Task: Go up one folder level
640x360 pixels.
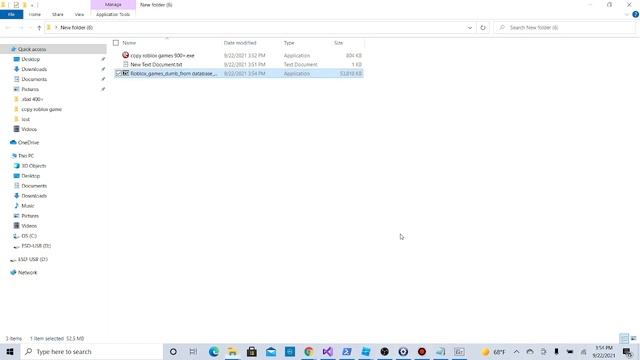Action: 39,28
